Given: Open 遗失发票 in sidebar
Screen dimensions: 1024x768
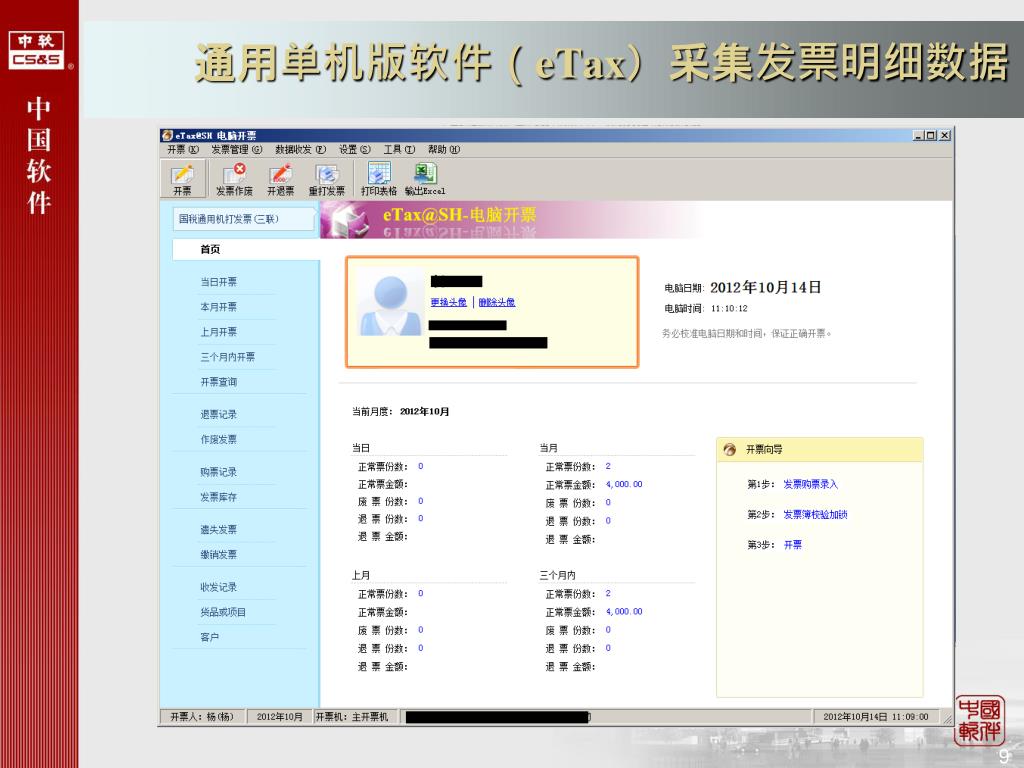Looking at the screenshot, I should (x=219, y=530).
